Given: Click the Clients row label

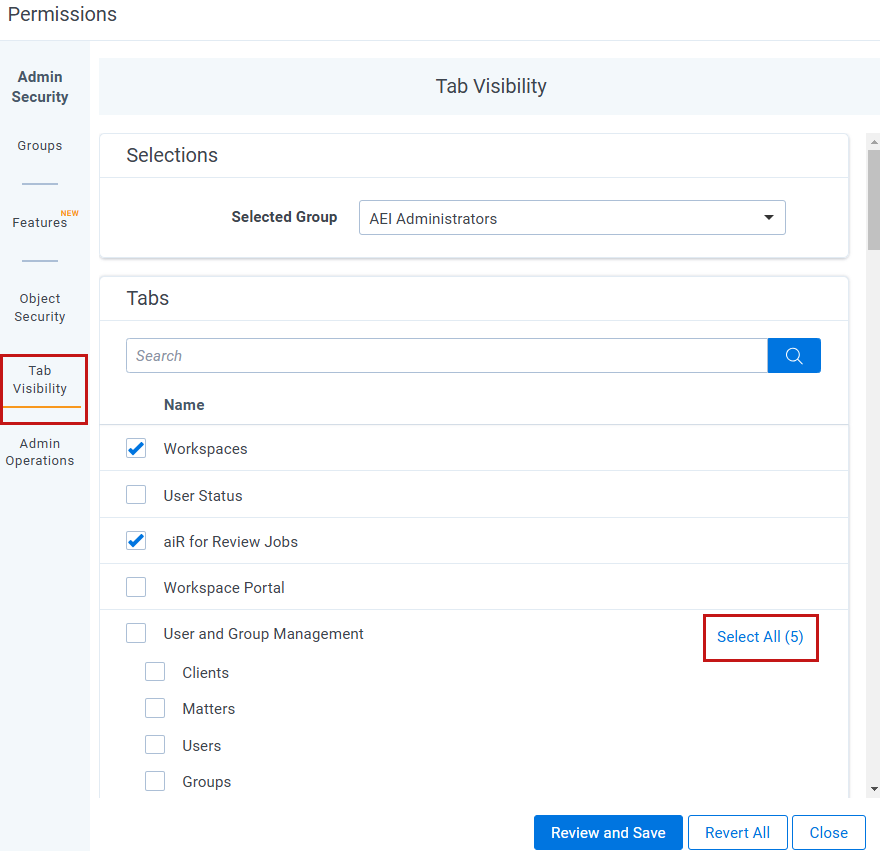Looking at the screenshot, I should click(x=205, y=672).
